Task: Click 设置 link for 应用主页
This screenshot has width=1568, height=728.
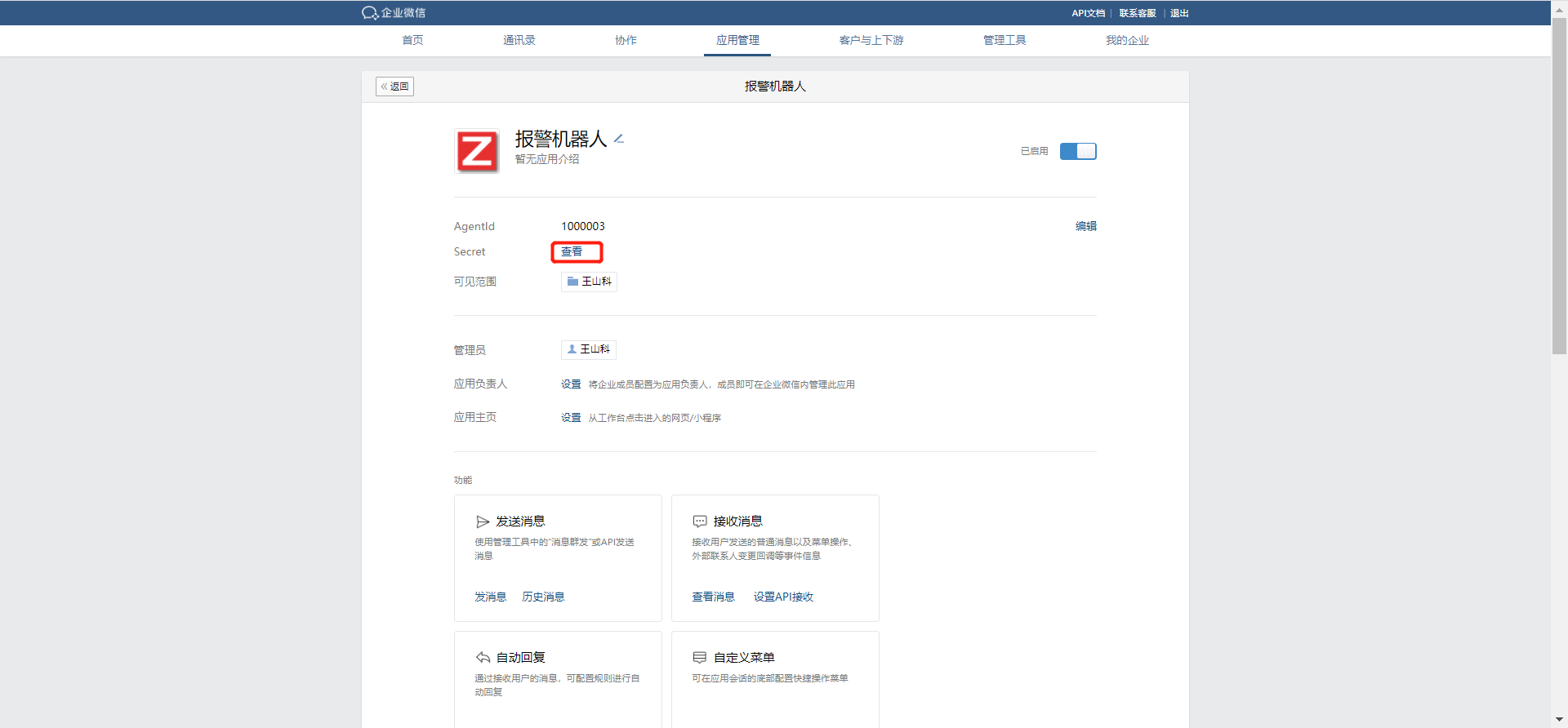Action: 571,418
